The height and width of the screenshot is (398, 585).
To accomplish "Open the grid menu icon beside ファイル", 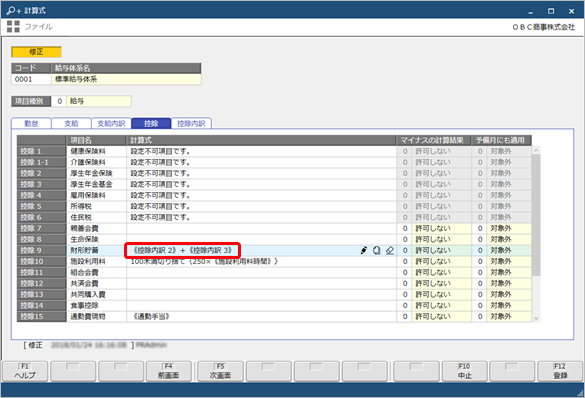I will coord(13,26).
